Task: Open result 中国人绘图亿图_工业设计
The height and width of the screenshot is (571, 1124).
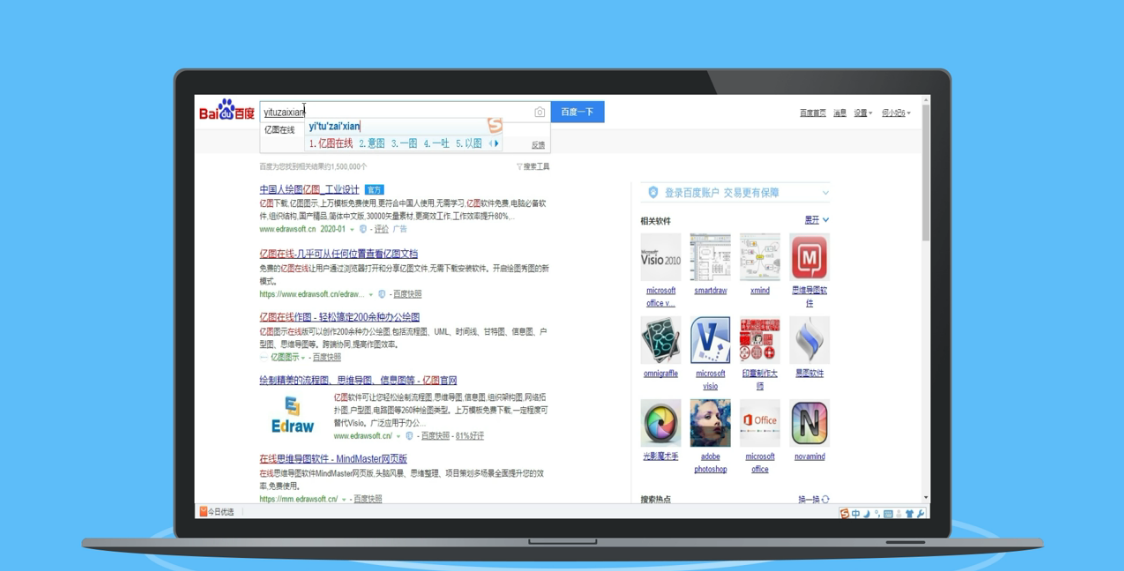Action: [309, 189]
